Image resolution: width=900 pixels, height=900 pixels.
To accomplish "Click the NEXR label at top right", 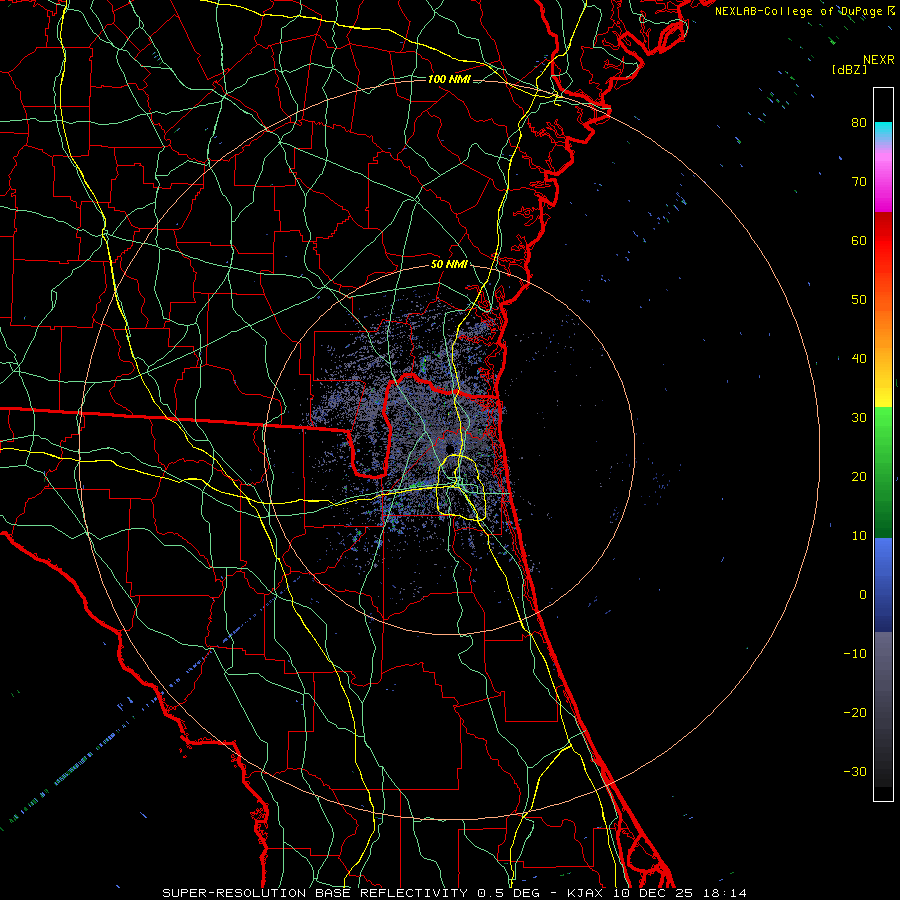I will [x=879, y=60].
